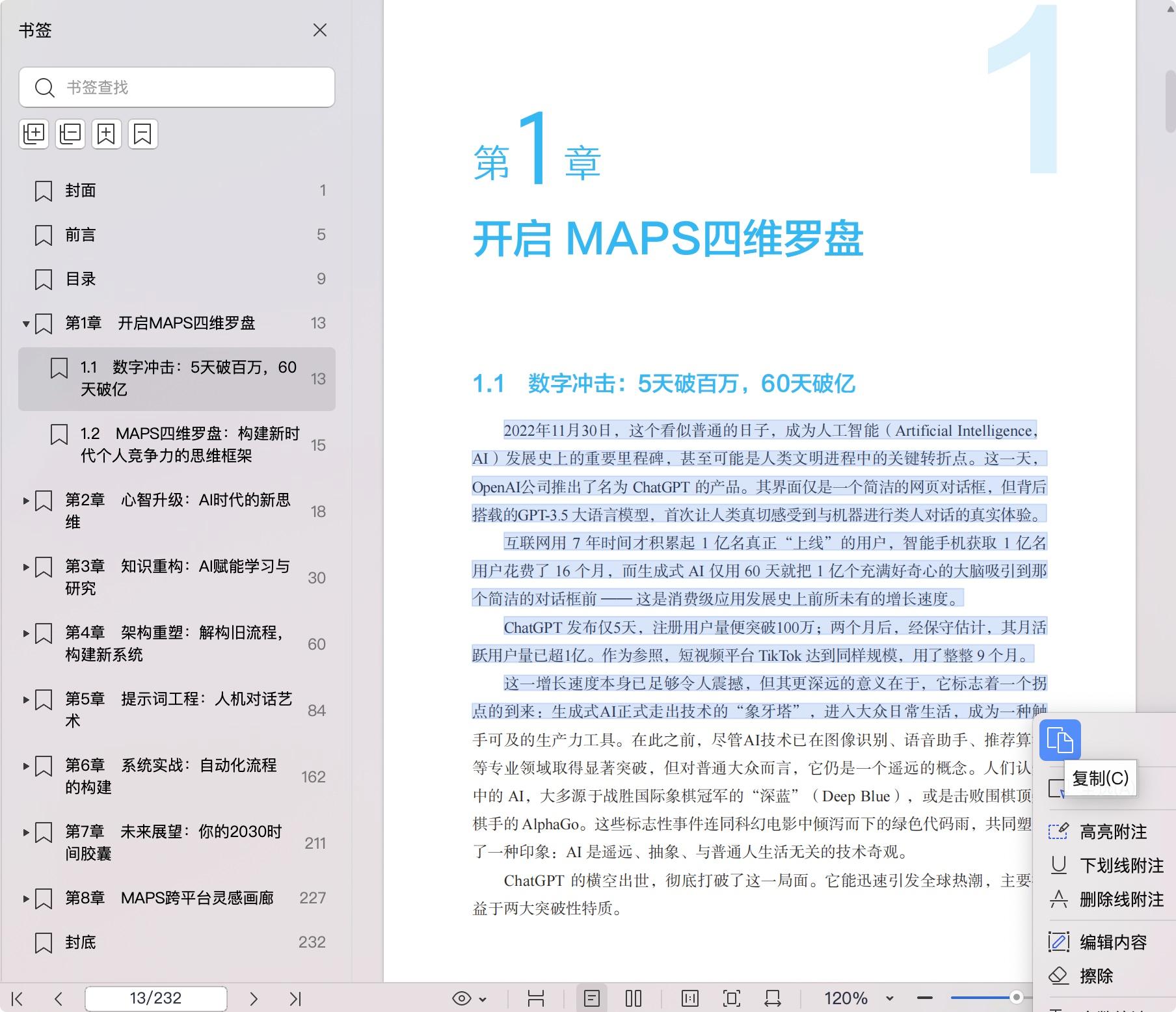Screen dimensions: 1176x1012
Task: Go to the previous page
Action: [x=59, y=998]
